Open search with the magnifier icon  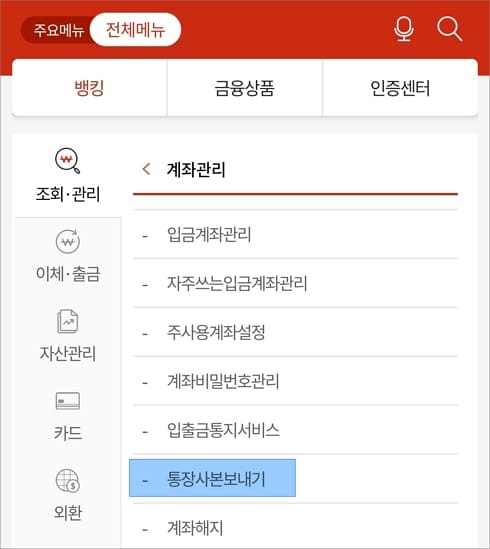tap(450, 29)
